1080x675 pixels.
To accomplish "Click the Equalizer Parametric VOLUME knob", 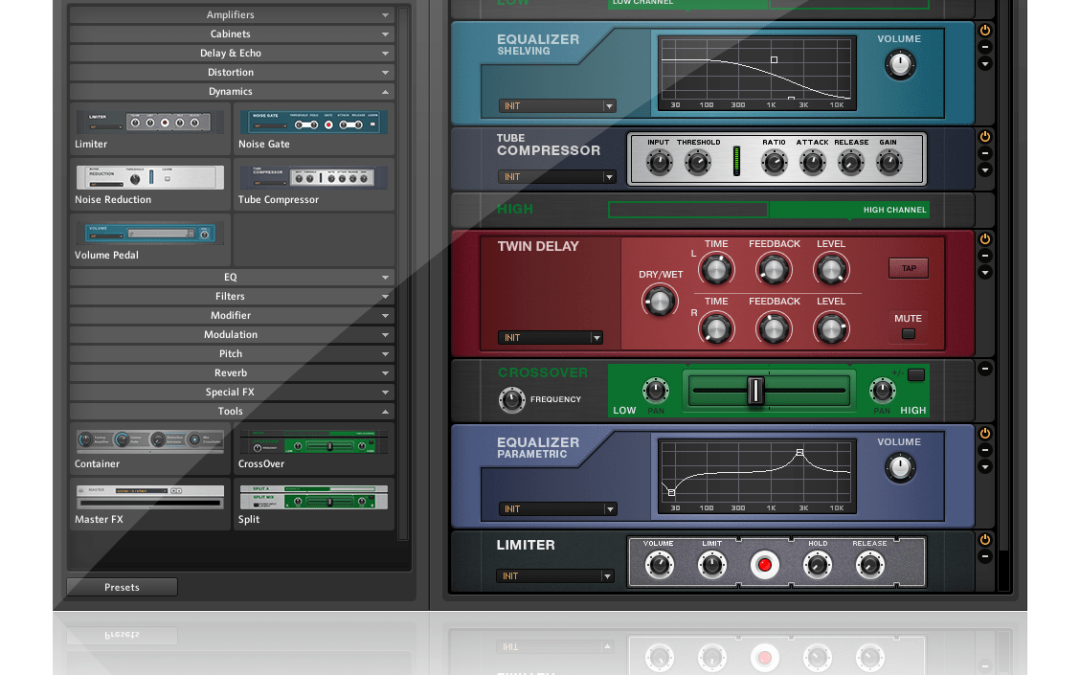I will [x=900, y=468].
